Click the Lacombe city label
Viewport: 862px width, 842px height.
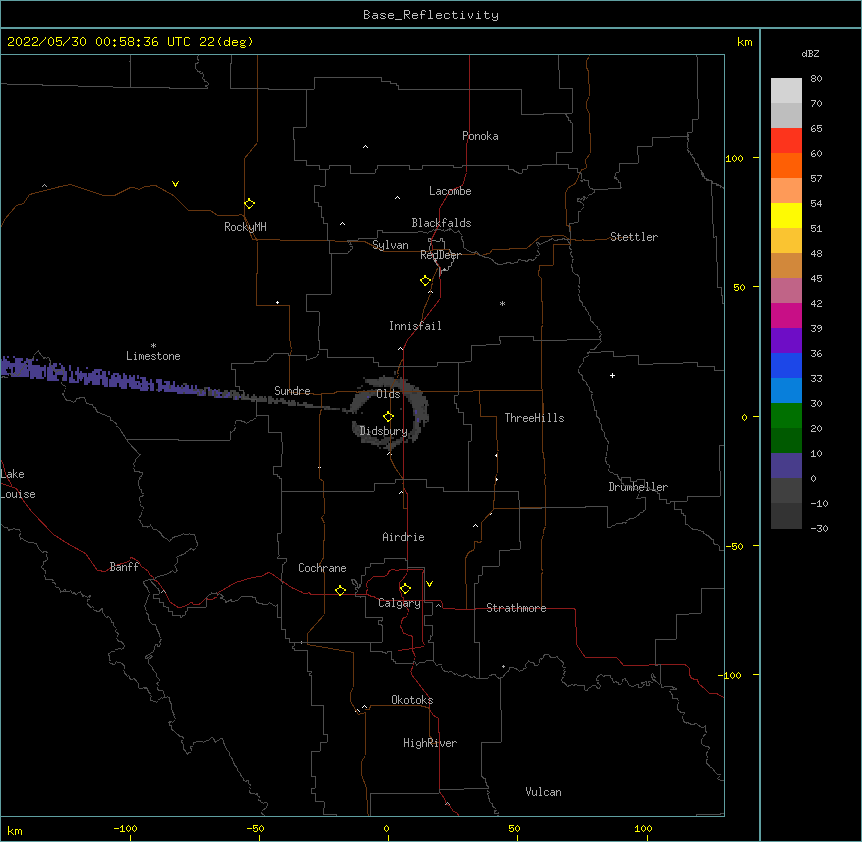(450, 191)
